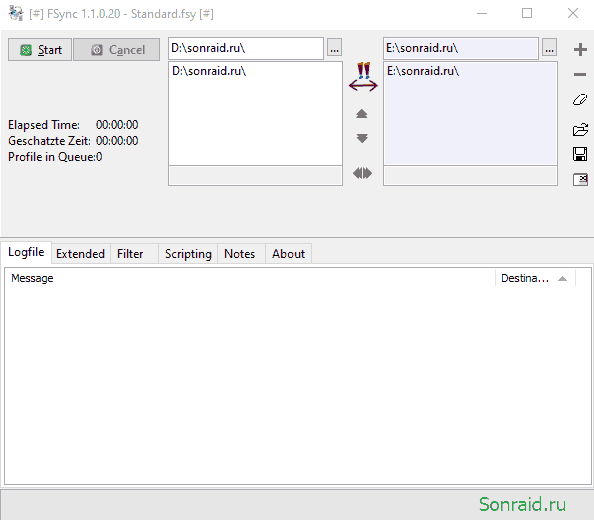Switch to the Logfile tab
Screen dimensions: 594x520
[26, 252]
